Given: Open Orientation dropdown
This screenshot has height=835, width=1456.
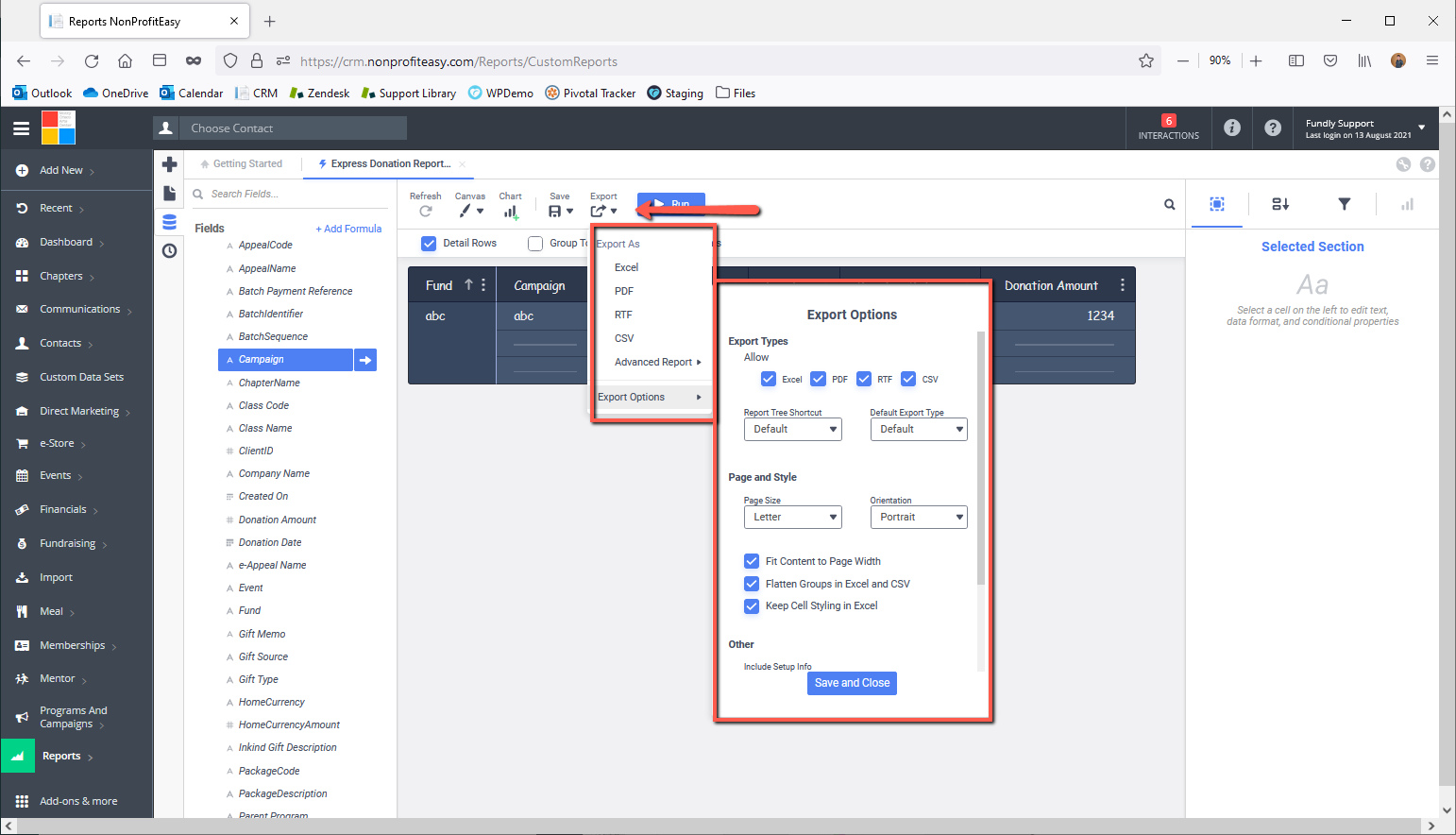Looking at the screenshot, I should [919, 518].
